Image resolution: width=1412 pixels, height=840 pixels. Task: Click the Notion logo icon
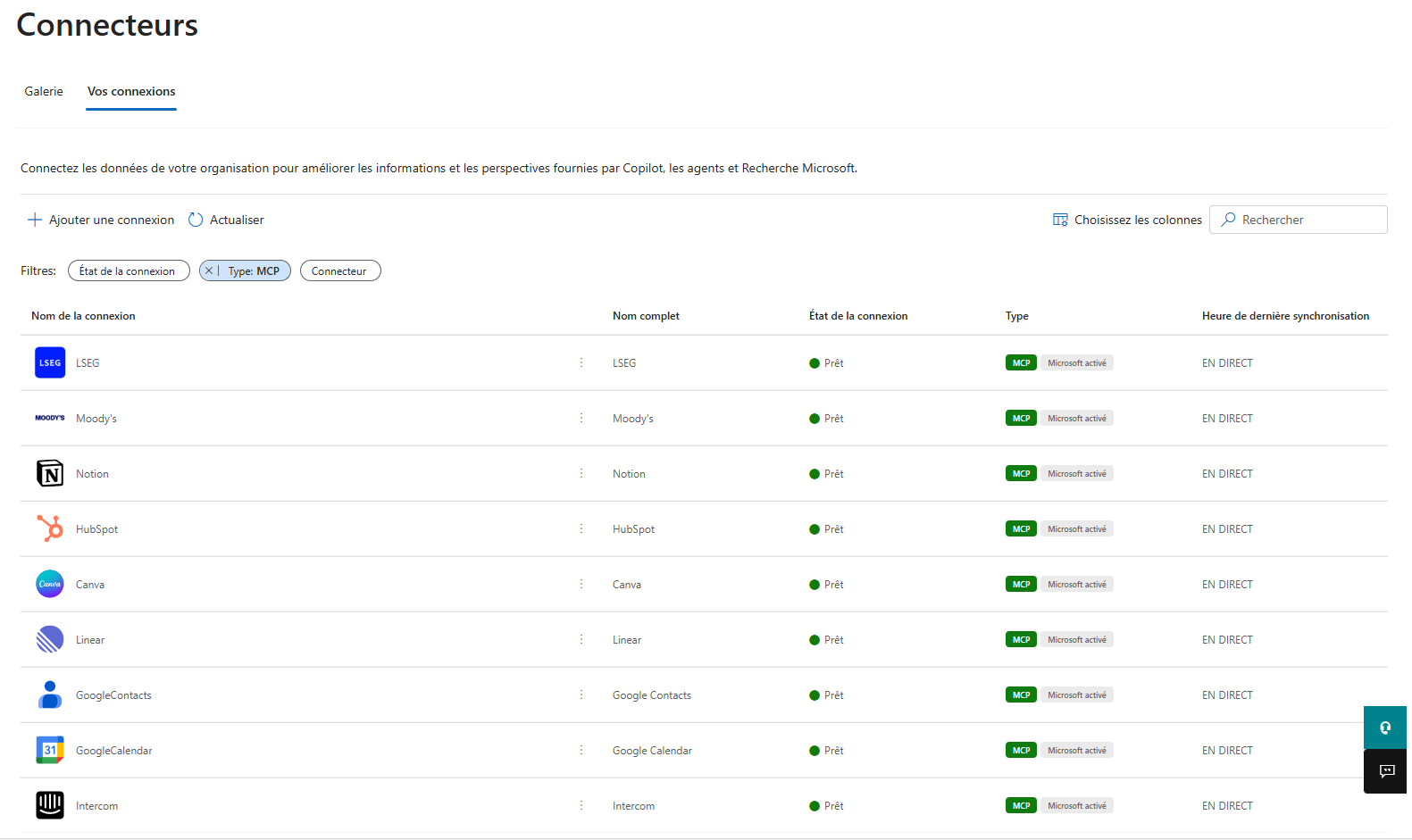50,473
